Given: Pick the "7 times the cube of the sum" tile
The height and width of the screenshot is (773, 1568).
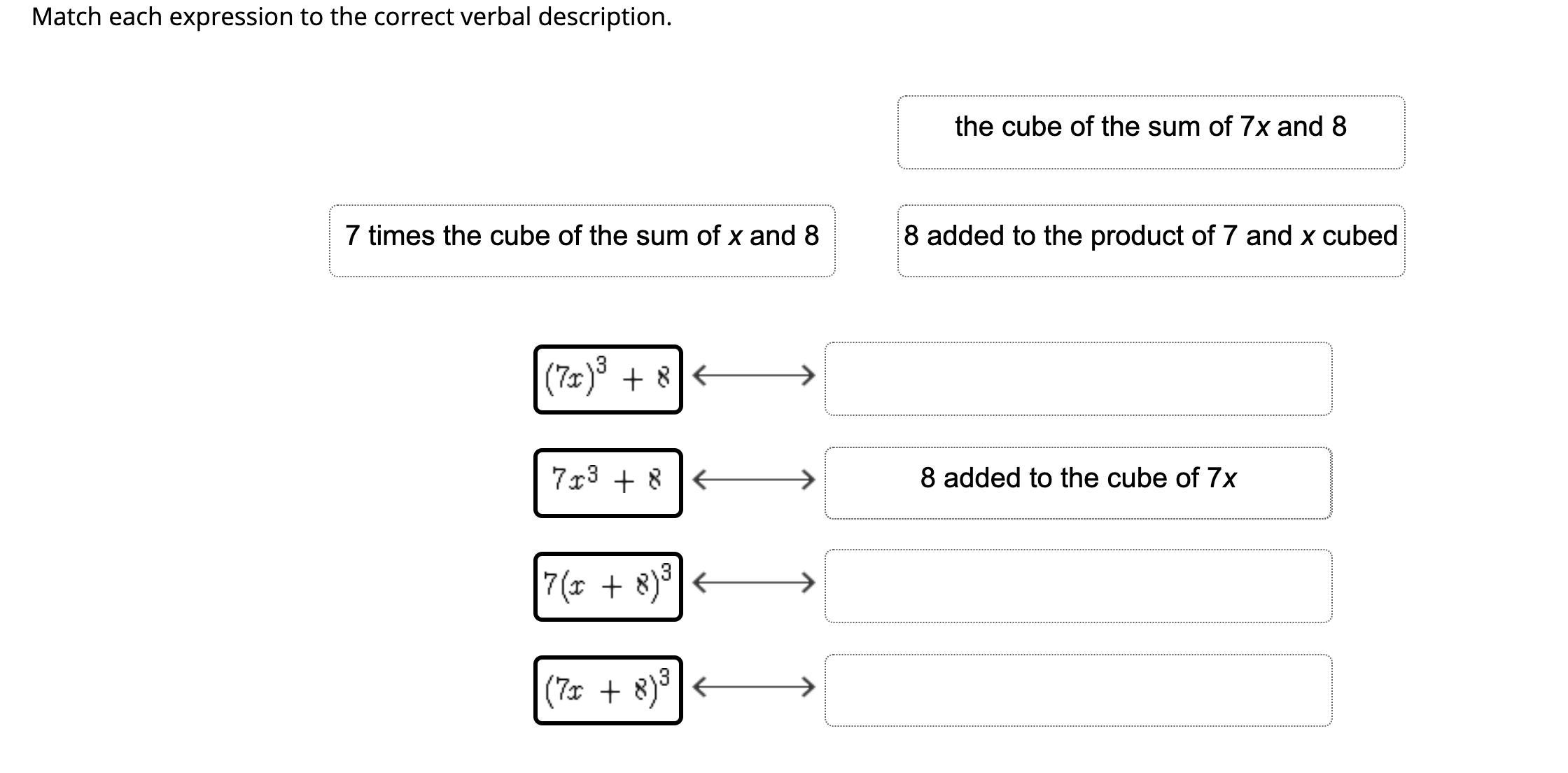Looking at the screenshot, I should pos(582,241).
